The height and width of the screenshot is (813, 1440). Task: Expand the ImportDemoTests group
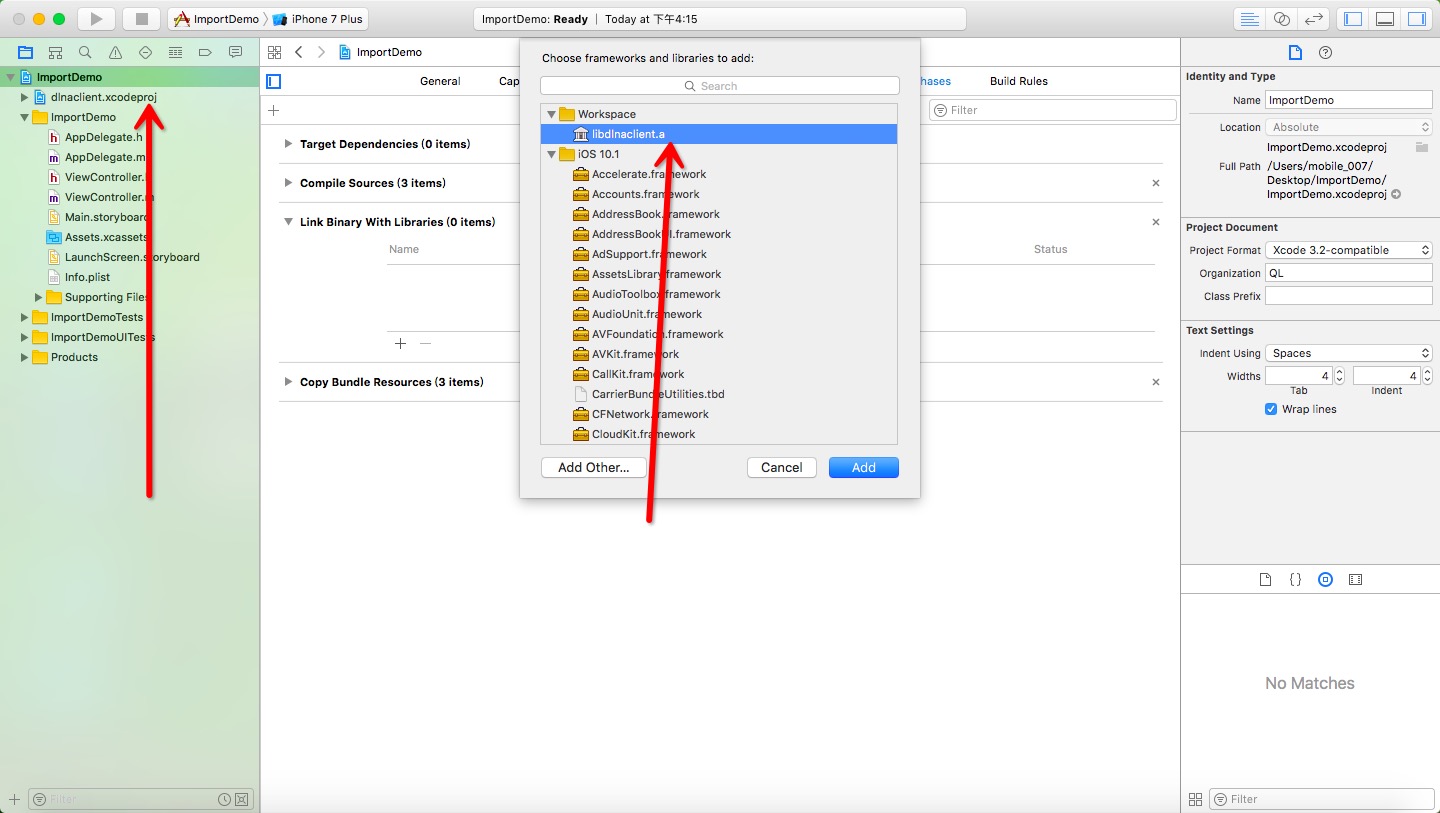pos(25,317)
